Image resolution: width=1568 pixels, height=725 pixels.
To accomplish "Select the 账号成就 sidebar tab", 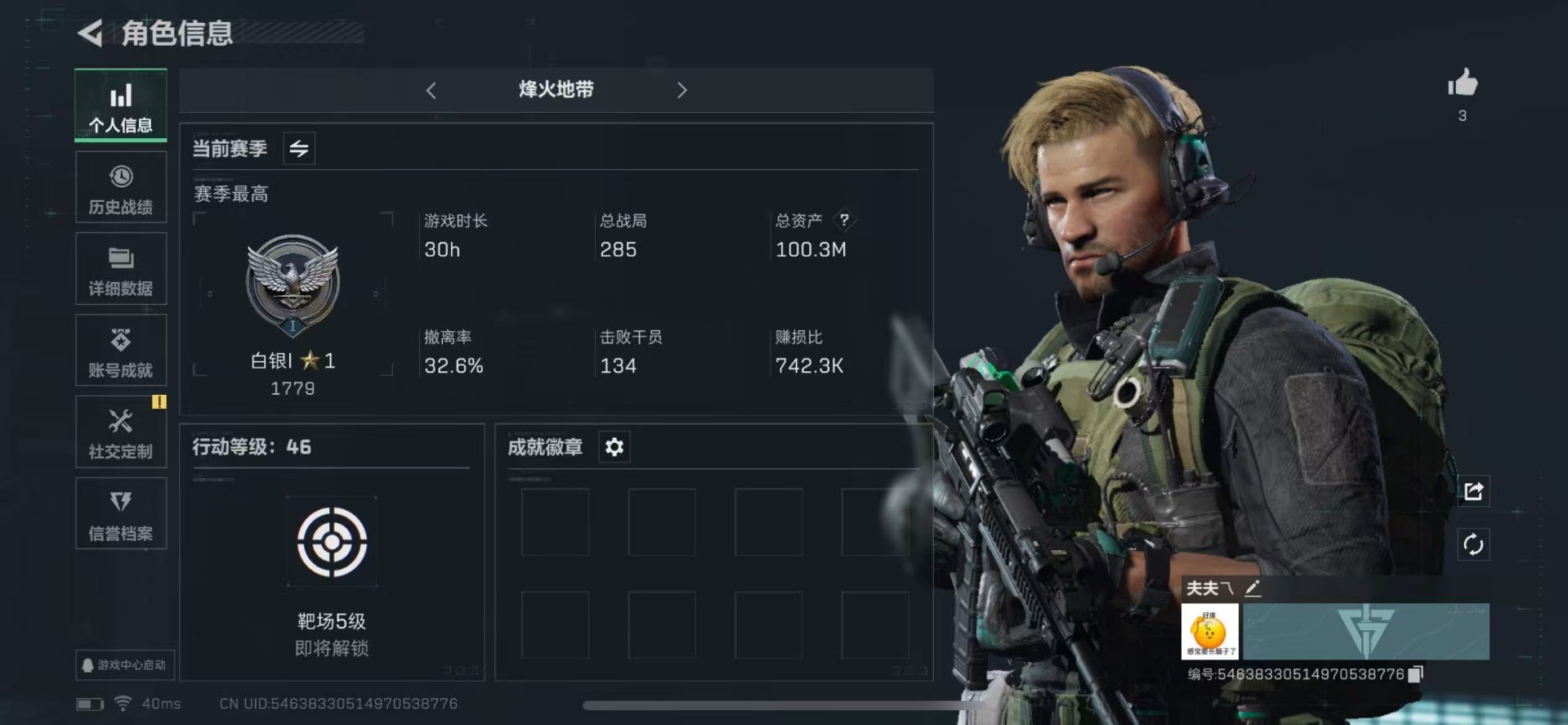I will pos(121,351).
